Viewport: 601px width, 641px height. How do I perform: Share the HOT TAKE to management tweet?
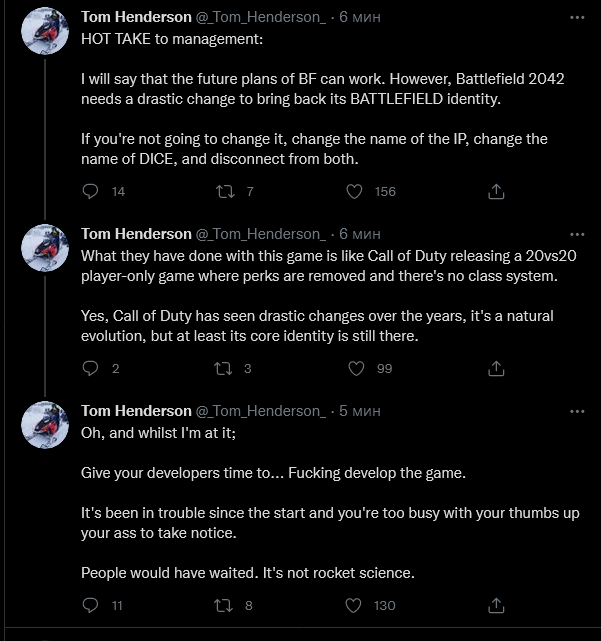point(494,191)
